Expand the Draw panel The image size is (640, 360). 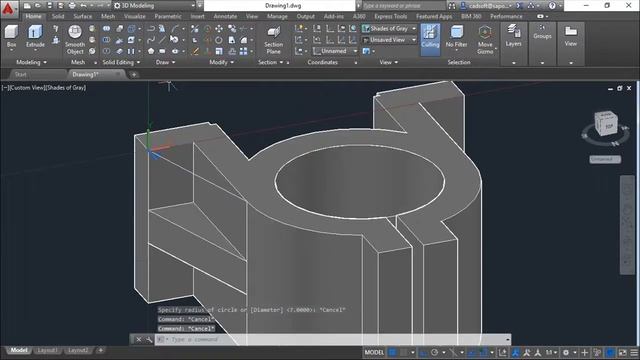click(x=165, y=62)
